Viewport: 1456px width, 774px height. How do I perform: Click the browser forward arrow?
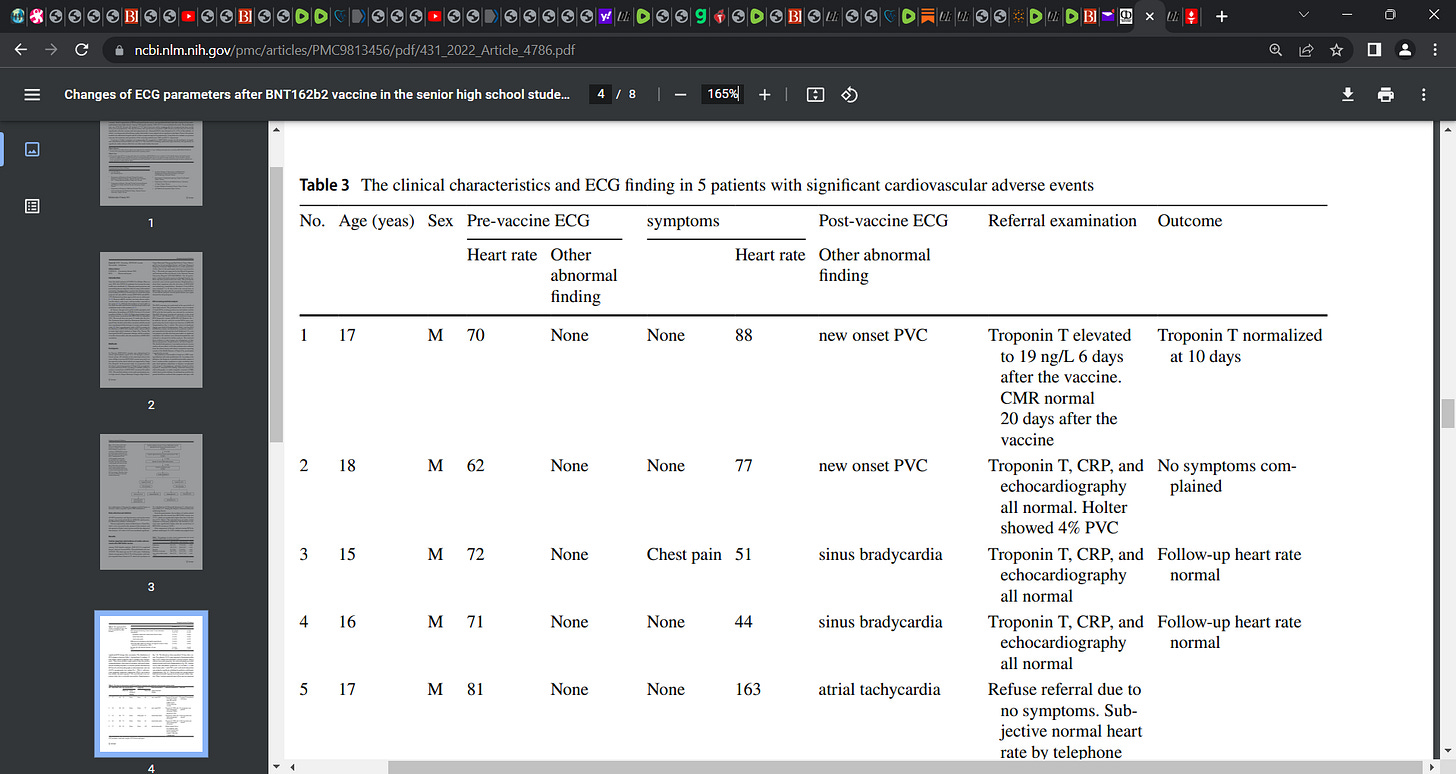[53, 50]
